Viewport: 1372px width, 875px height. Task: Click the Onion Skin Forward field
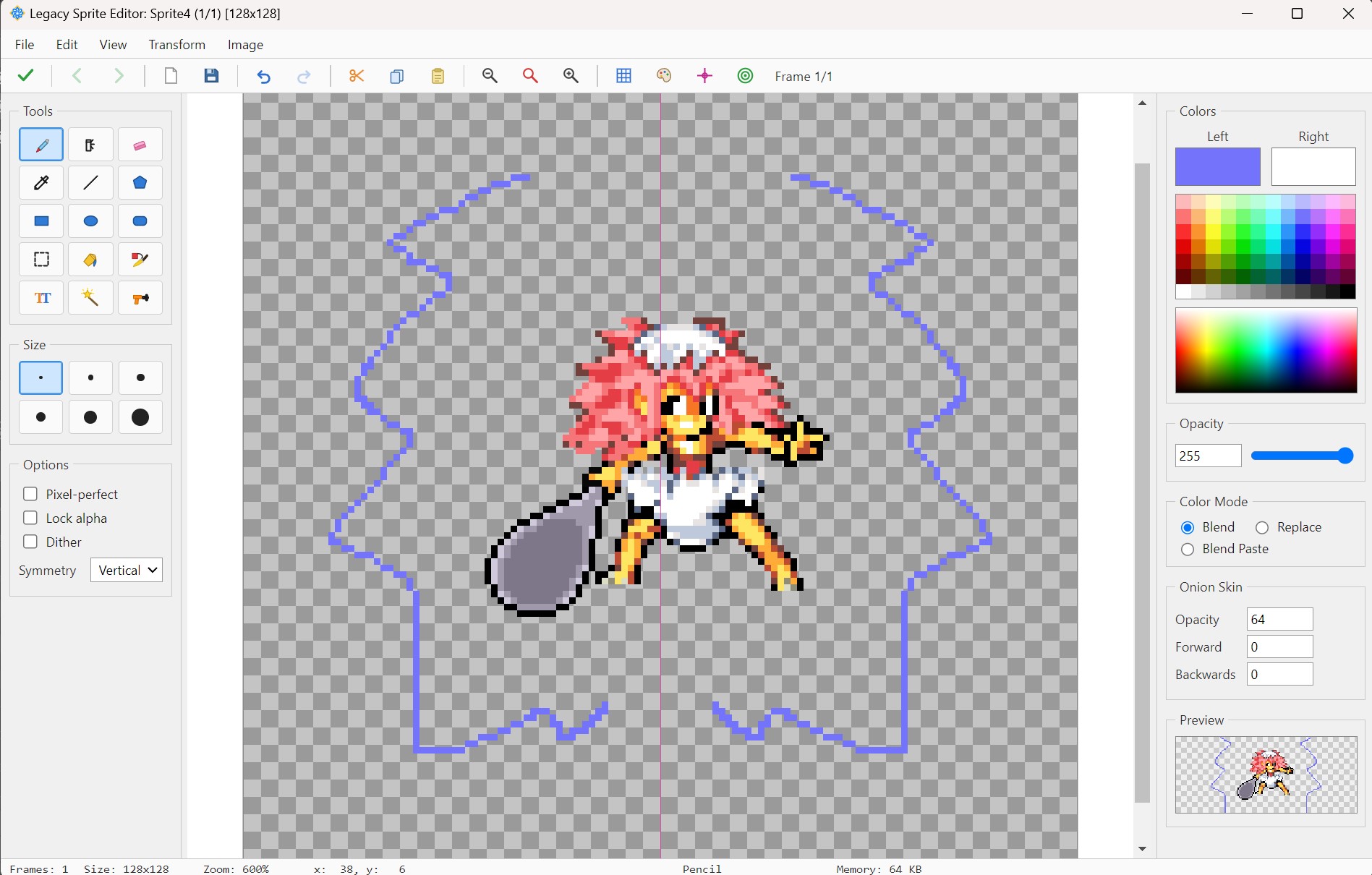(x=1279, y=646)
